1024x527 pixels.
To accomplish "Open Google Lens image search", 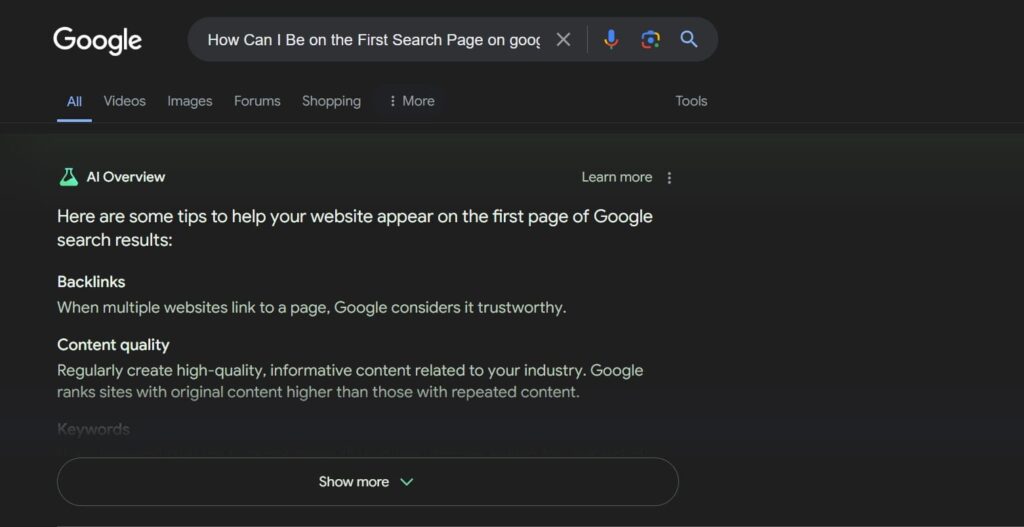I will tap(650, 40).
